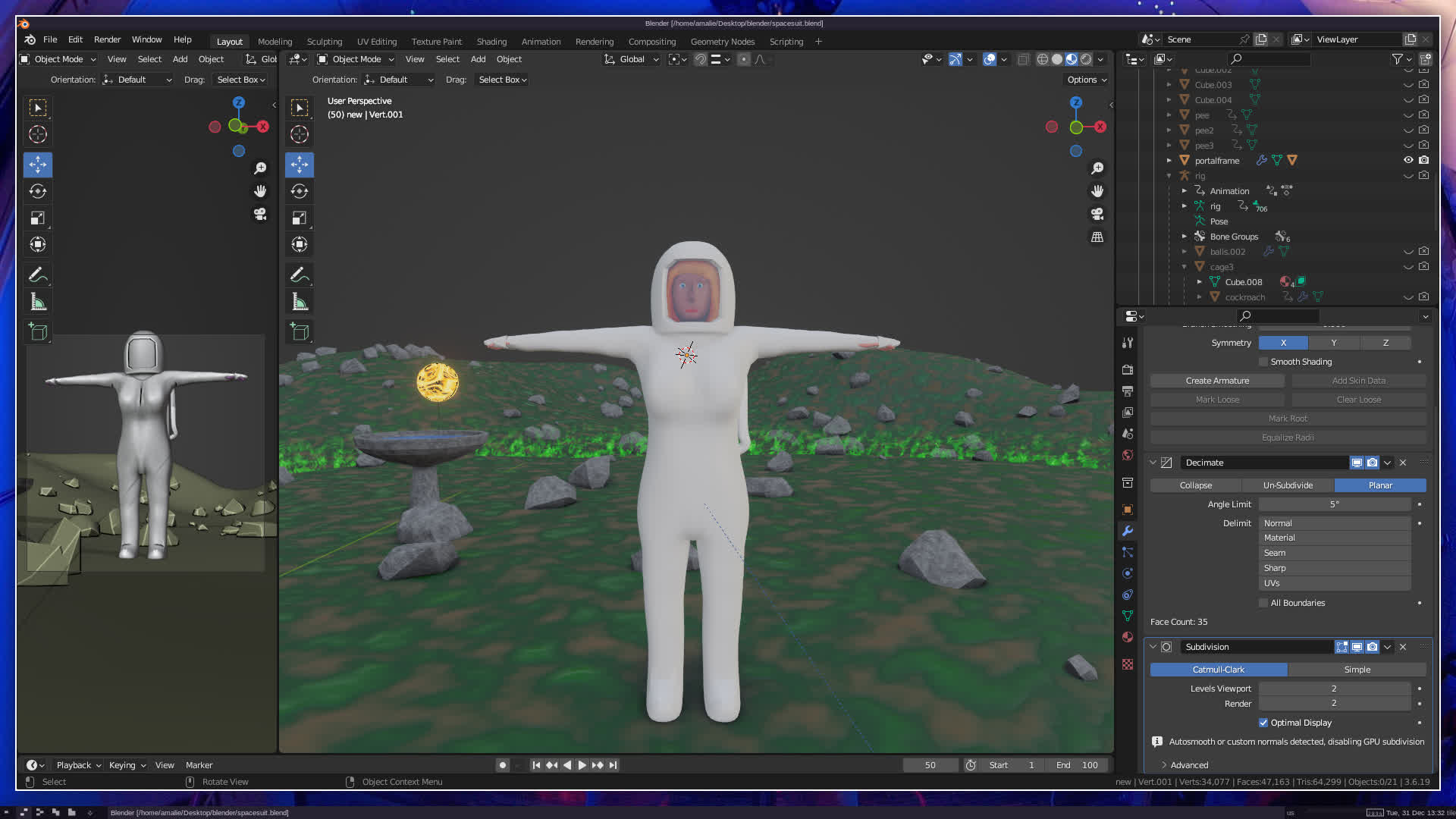Screen dimensions: 1456x819
Task: Collapse the Decimate modifier panel
Action: click(x=1153, y=463)
